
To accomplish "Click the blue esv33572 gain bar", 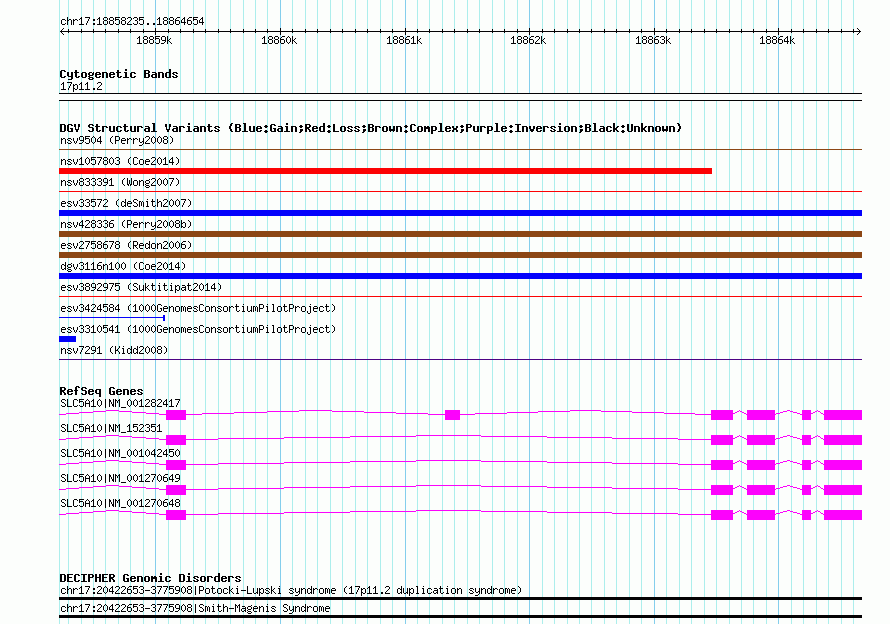I will click(460, 213).
